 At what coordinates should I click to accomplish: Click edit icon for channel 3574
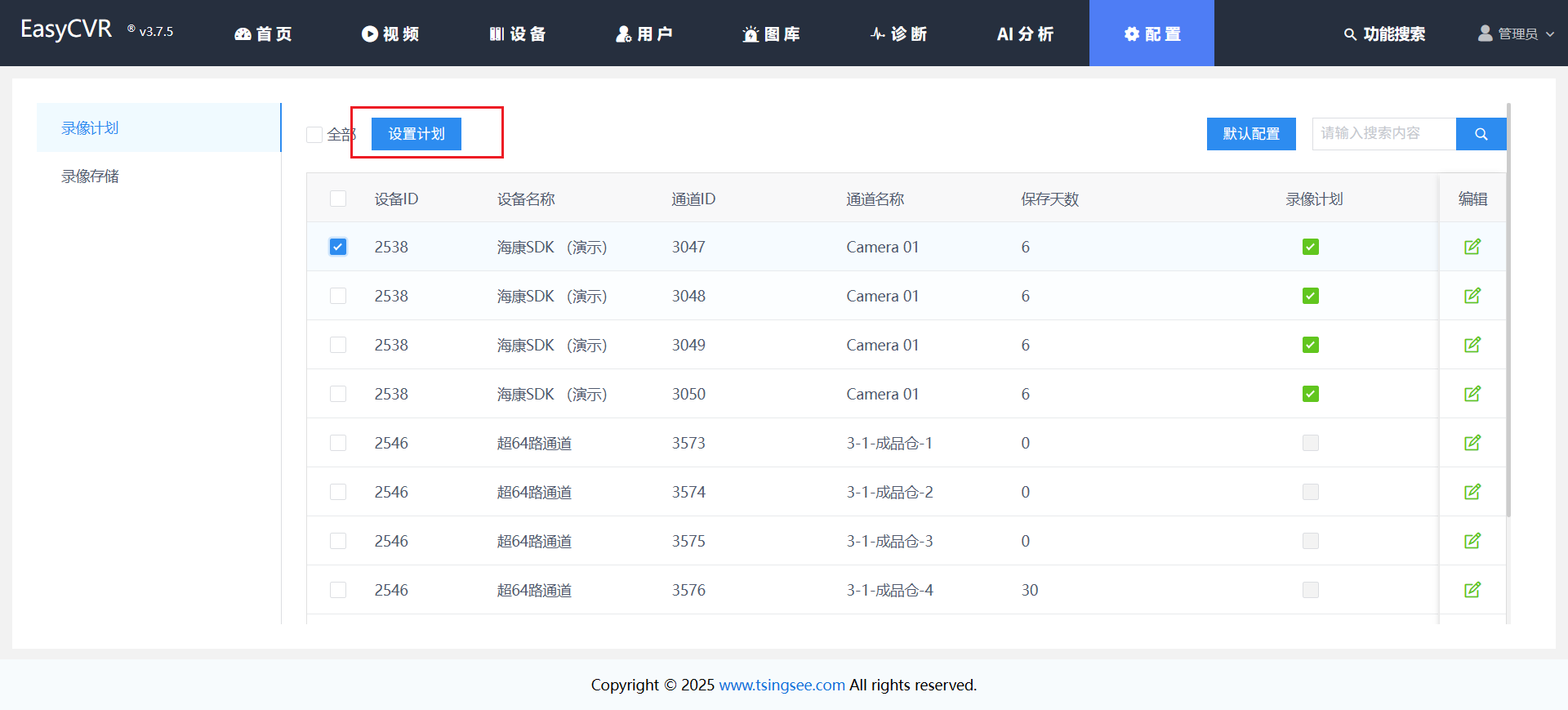(x=1472, y=492)
